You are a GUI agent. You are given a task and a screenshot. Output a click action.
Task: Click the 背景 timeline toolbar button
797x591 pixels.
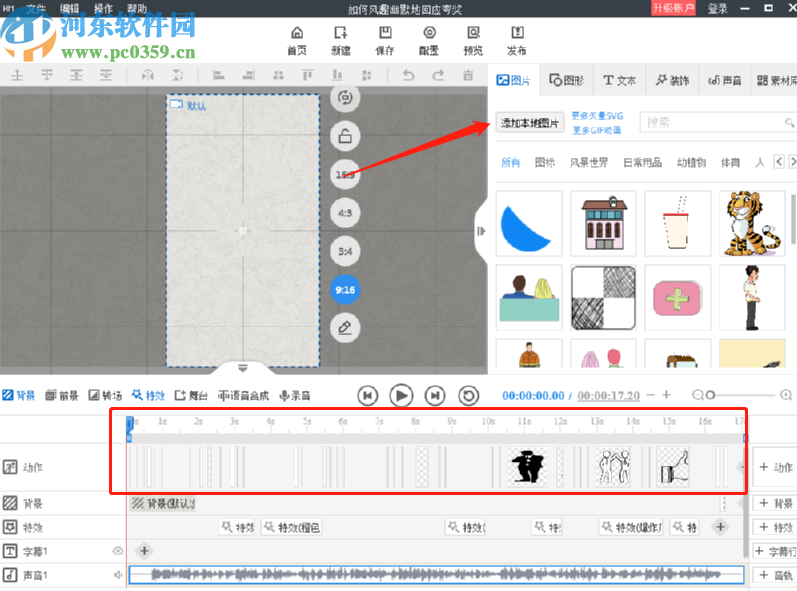click(19, 395)
